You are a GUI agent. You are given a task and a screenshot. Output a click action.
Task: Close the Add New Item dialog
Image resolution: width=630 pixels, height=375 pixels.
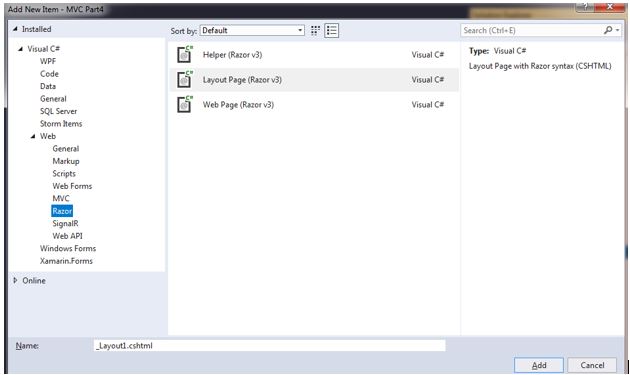click(610, 7)
